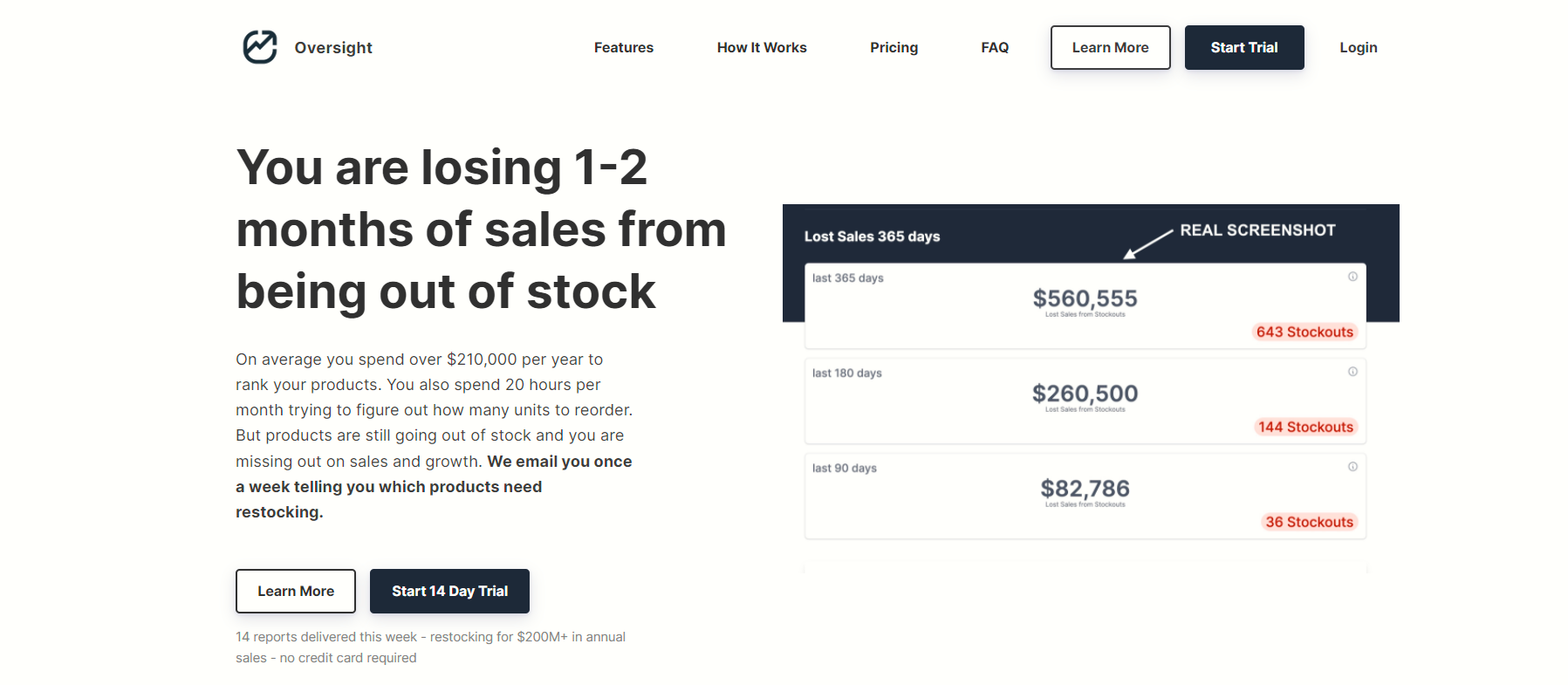
Task: Go to How It Works section
Action: pos(761,48)
